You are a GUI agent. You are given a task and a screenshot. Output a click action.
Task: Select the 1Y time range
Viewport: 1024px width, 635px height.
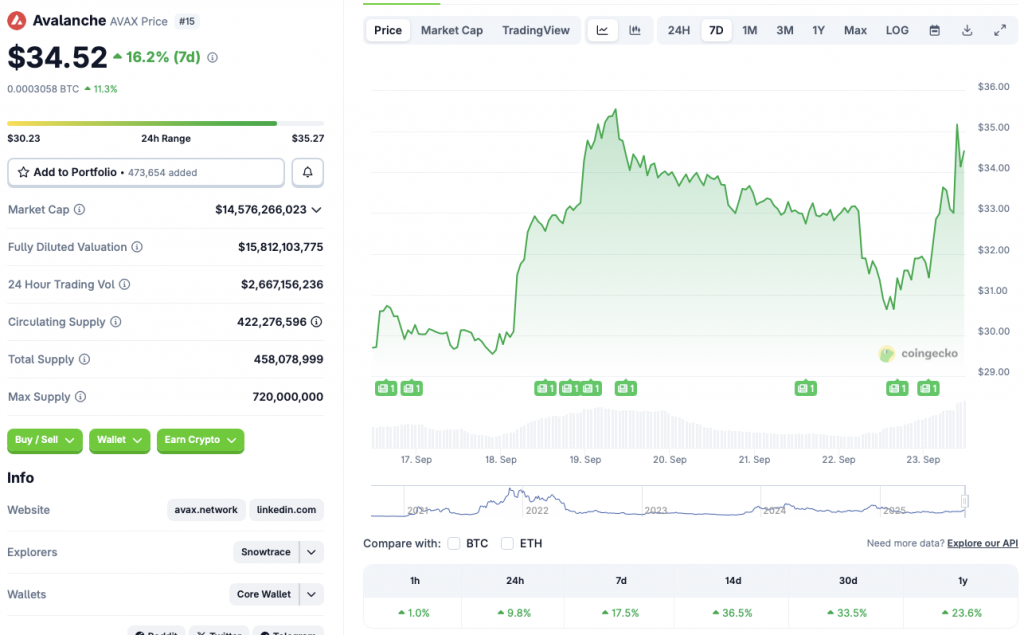818,30
